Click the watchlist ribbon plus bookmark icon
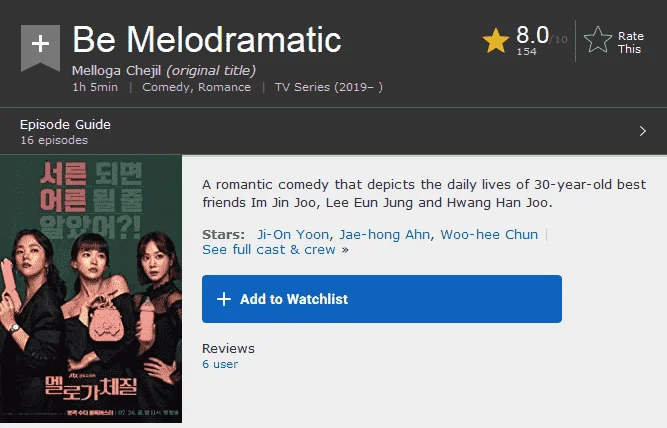This screenshot has width=667, height=428. pyautogui.click(x=40, y=47)
